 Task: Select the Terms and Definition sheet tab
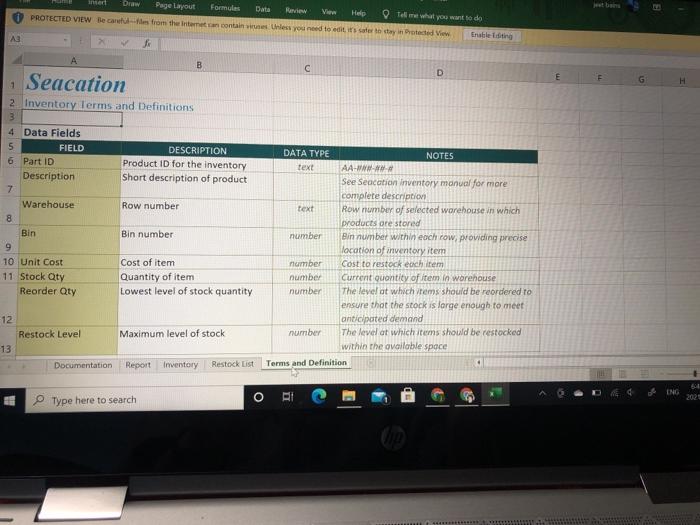coord(306,363)
